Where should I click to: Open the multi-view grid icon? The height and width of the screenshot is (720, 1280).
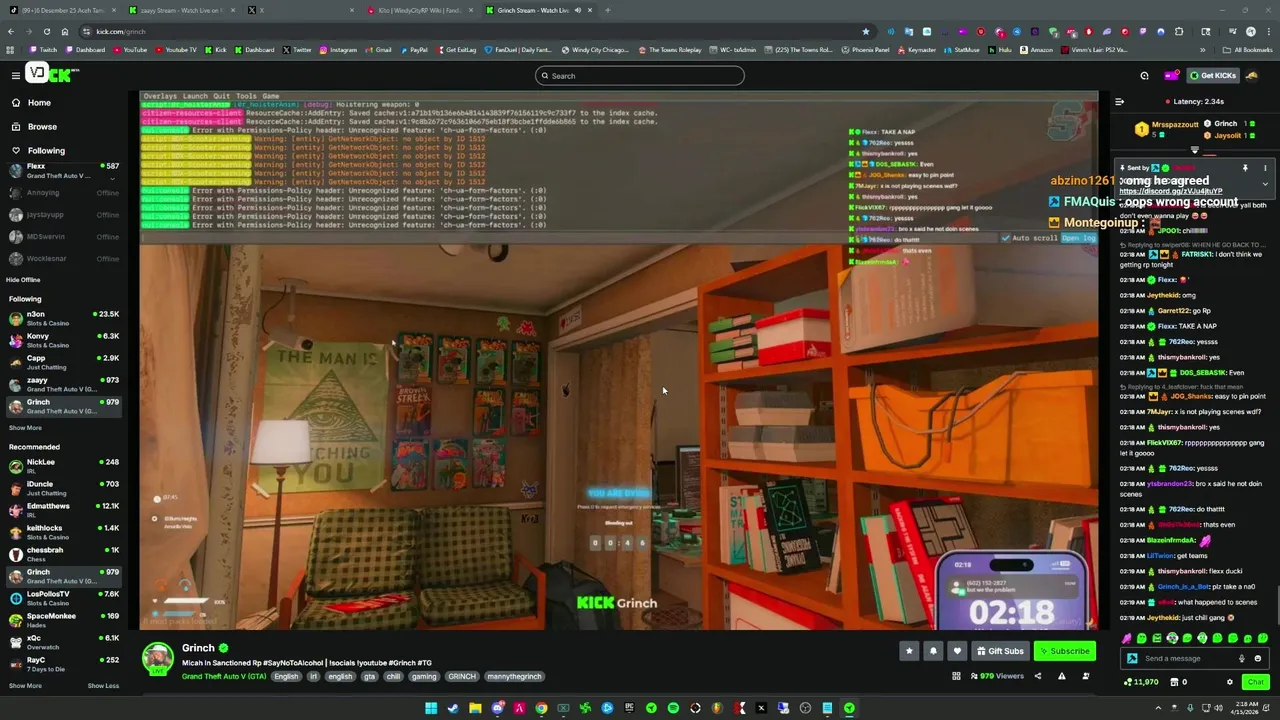956,676
